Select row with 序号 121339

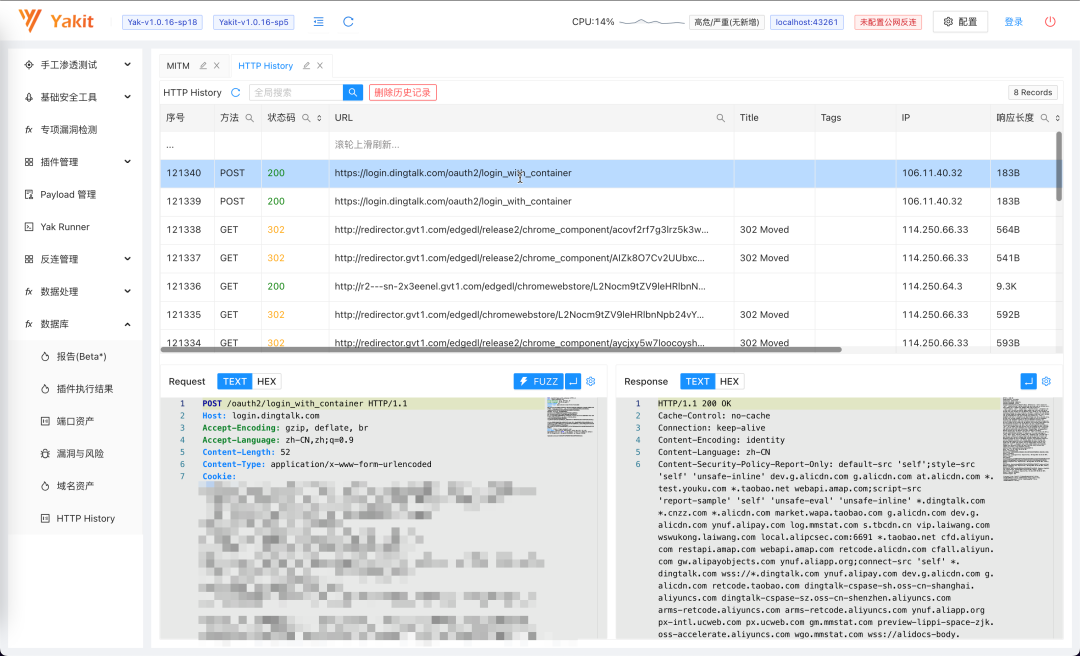609,201
